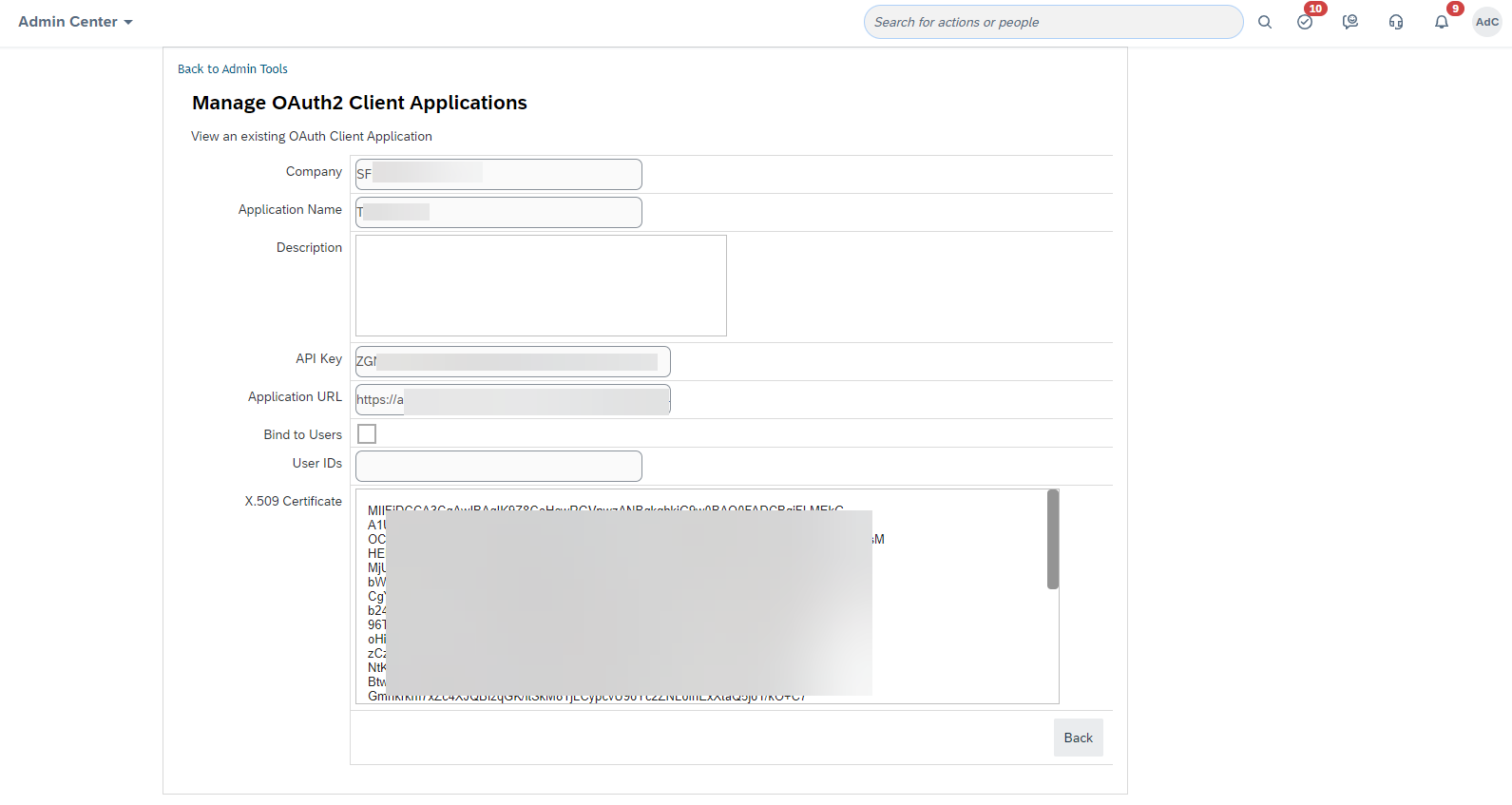Click the User IDs input field
Viewport: 1512px width, 805px height.
pyautogui.click(x=499, y=466)
